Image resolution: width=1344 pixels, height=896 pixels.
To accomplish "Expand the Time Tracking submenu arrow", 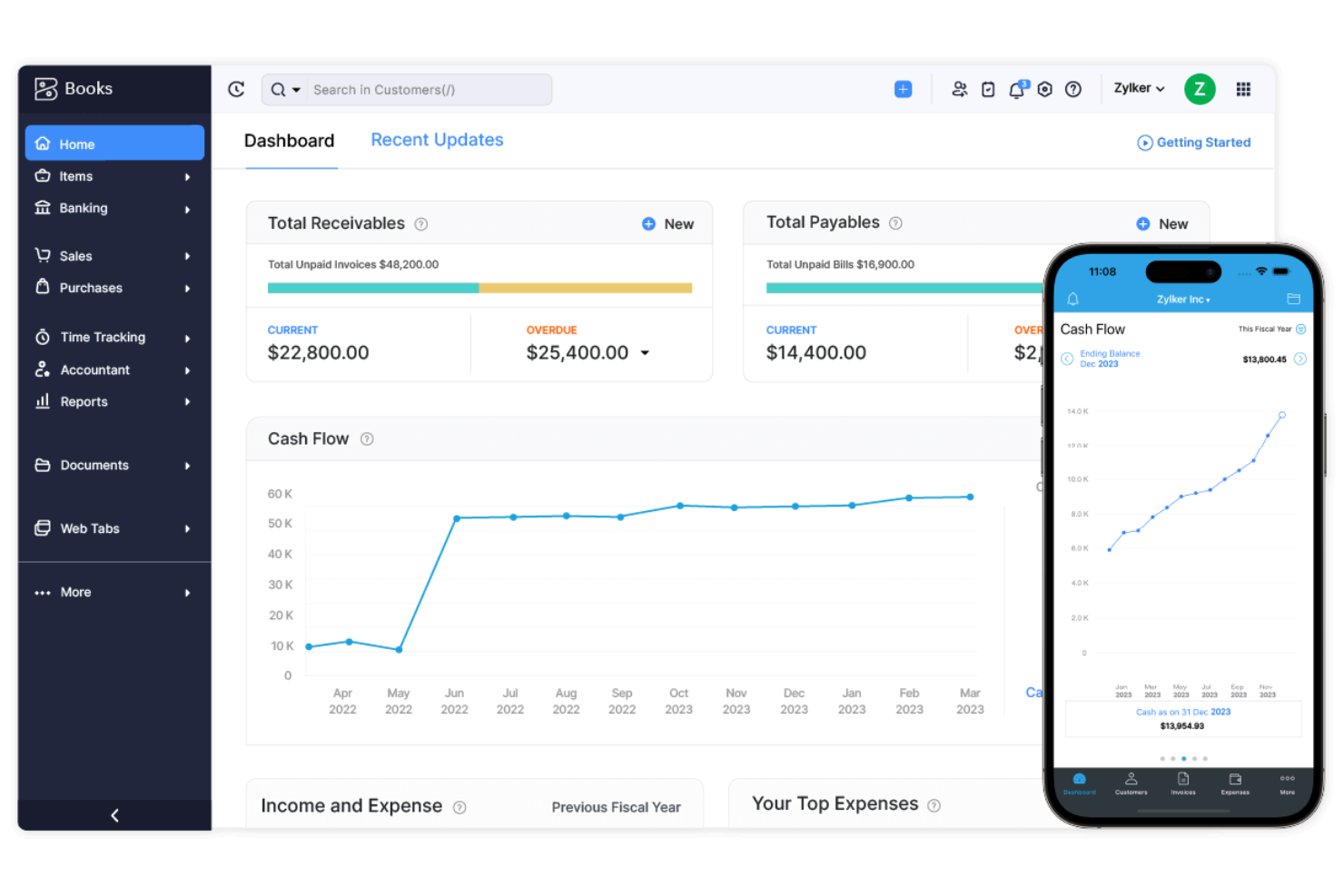I will pos(188,339).
